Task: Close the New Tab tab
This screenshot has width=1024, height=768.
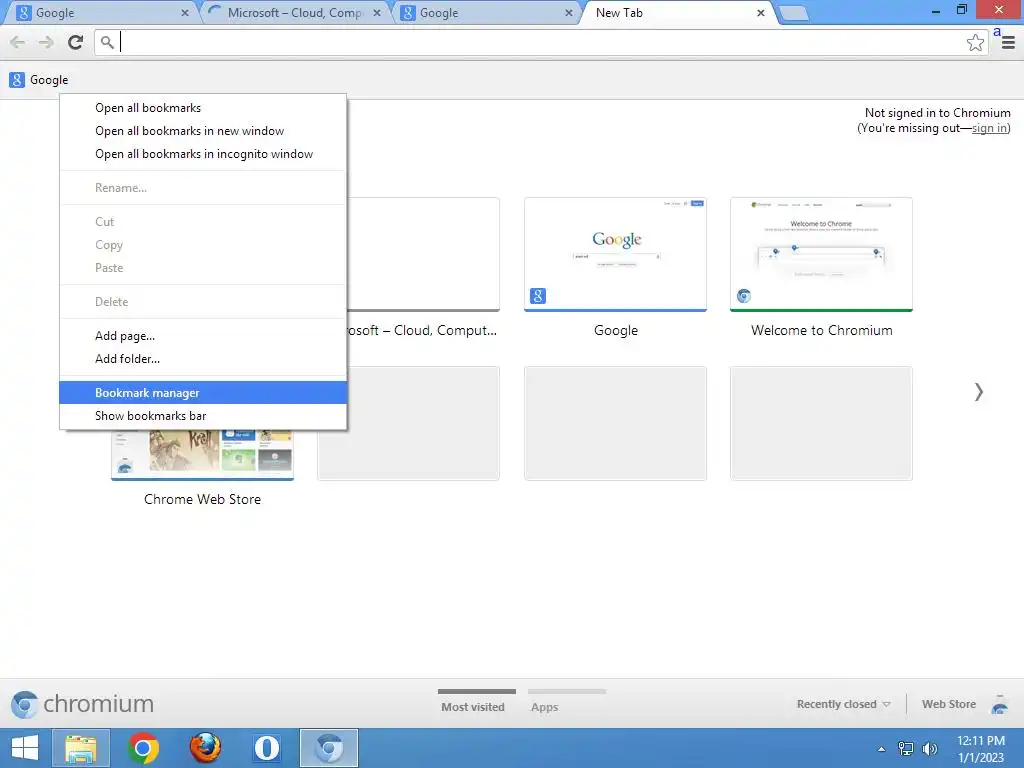Action: tap(760, 13)
